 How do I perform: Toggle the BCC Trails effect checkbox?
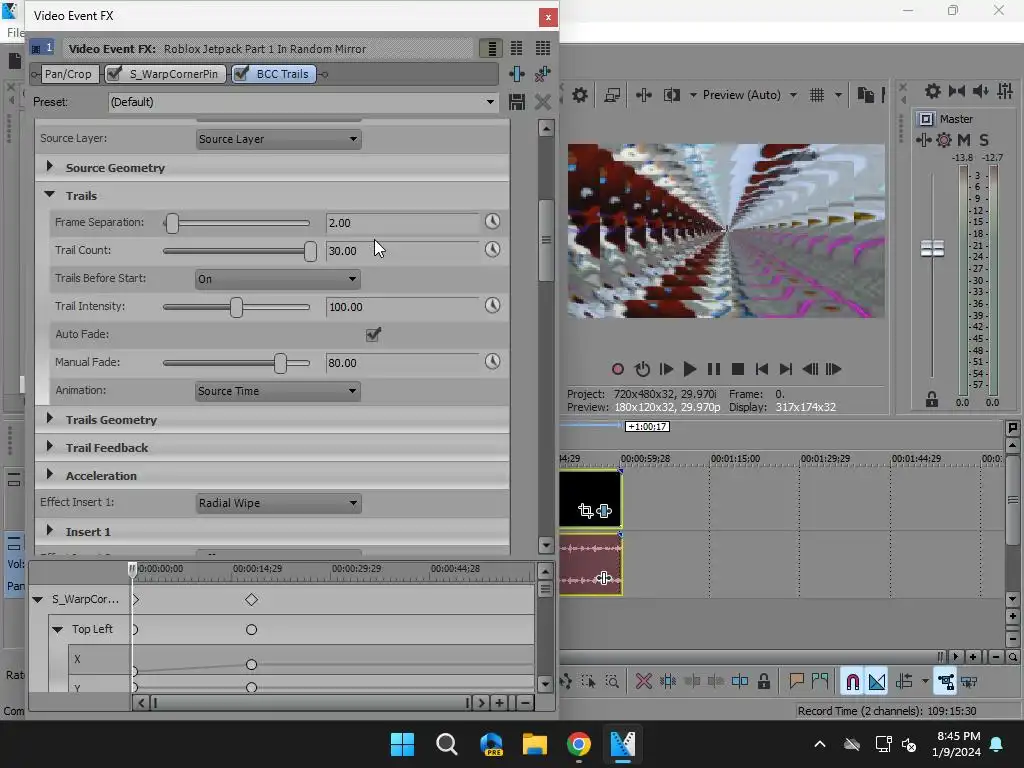[x=240, y=74]
